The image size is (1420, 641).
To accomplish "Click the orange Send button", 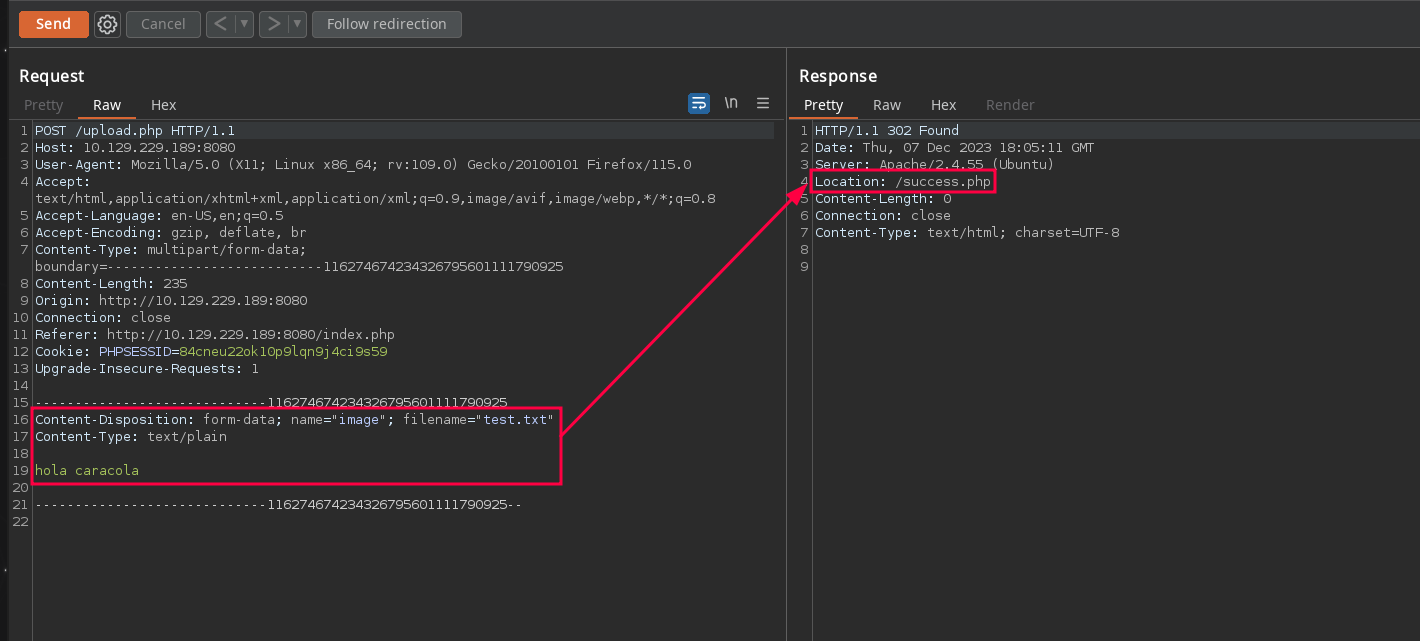I will [53, 24].
